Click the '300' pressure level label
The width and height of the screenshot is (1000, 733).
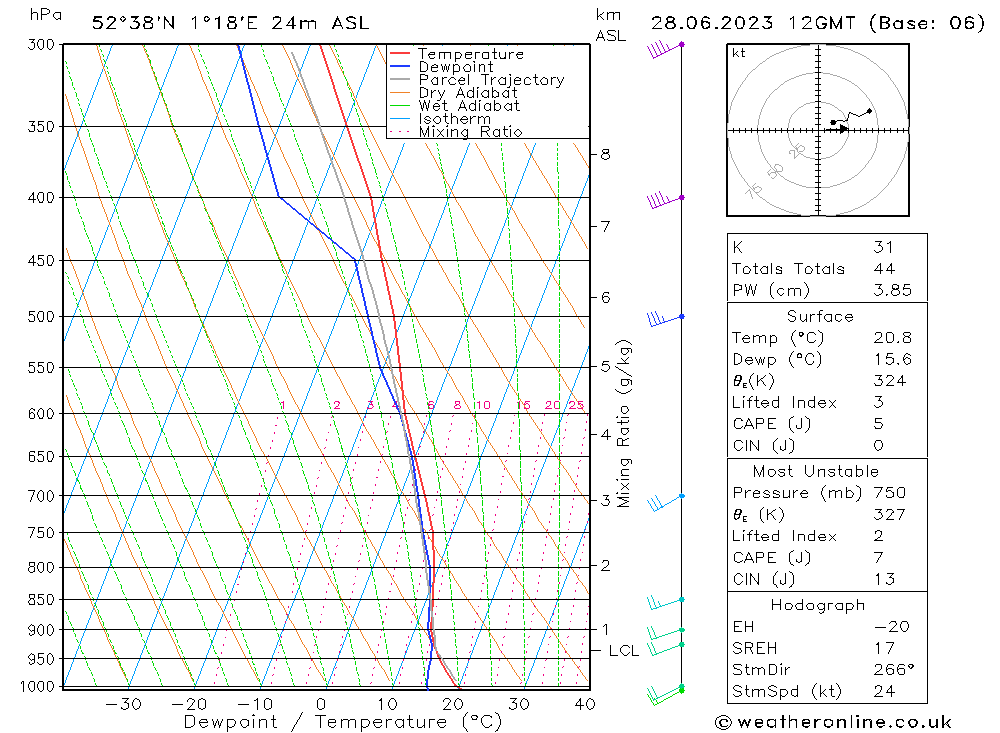coord(41,45)
